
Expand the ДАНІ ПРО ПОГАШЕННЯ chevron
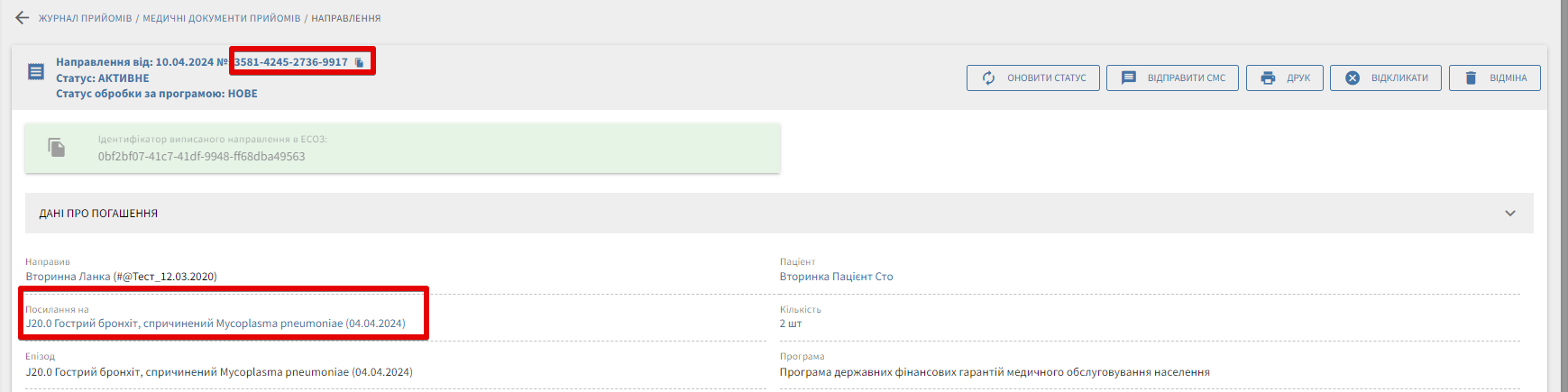pos(1509,214)
